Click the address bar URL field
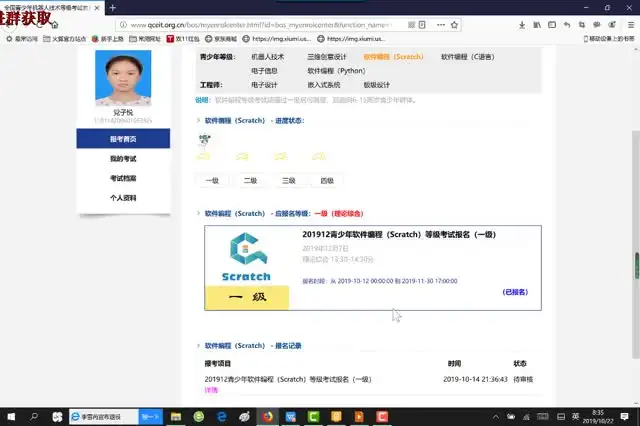 click(261, 25)
